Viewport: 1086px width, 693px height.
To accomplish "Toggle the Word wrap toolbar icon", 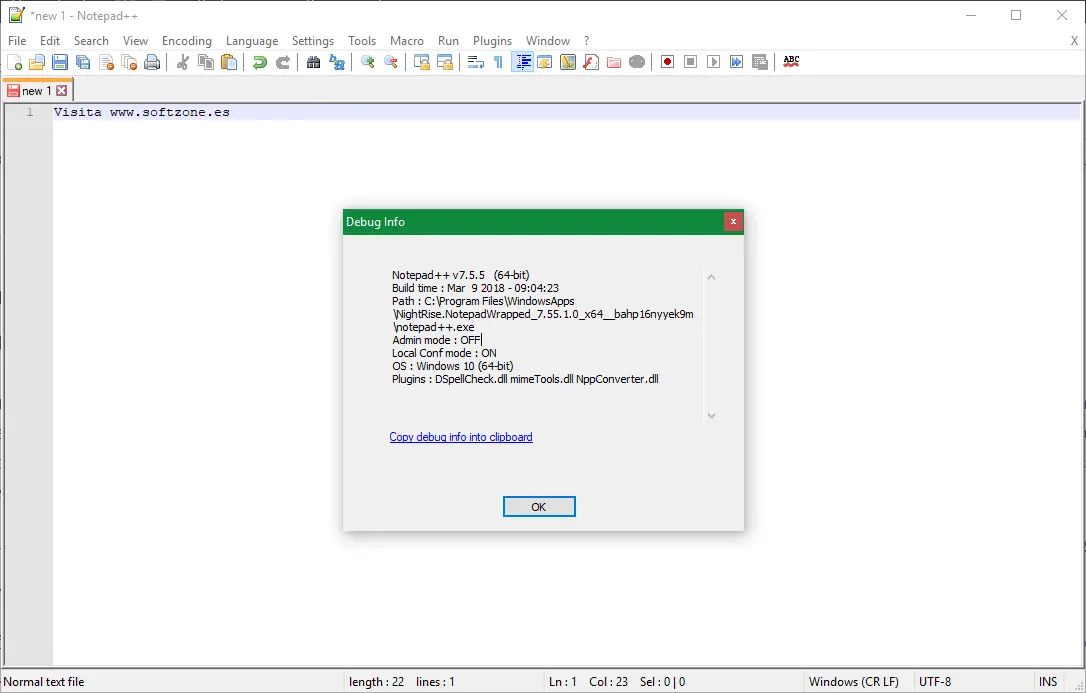I will [476, 62].
